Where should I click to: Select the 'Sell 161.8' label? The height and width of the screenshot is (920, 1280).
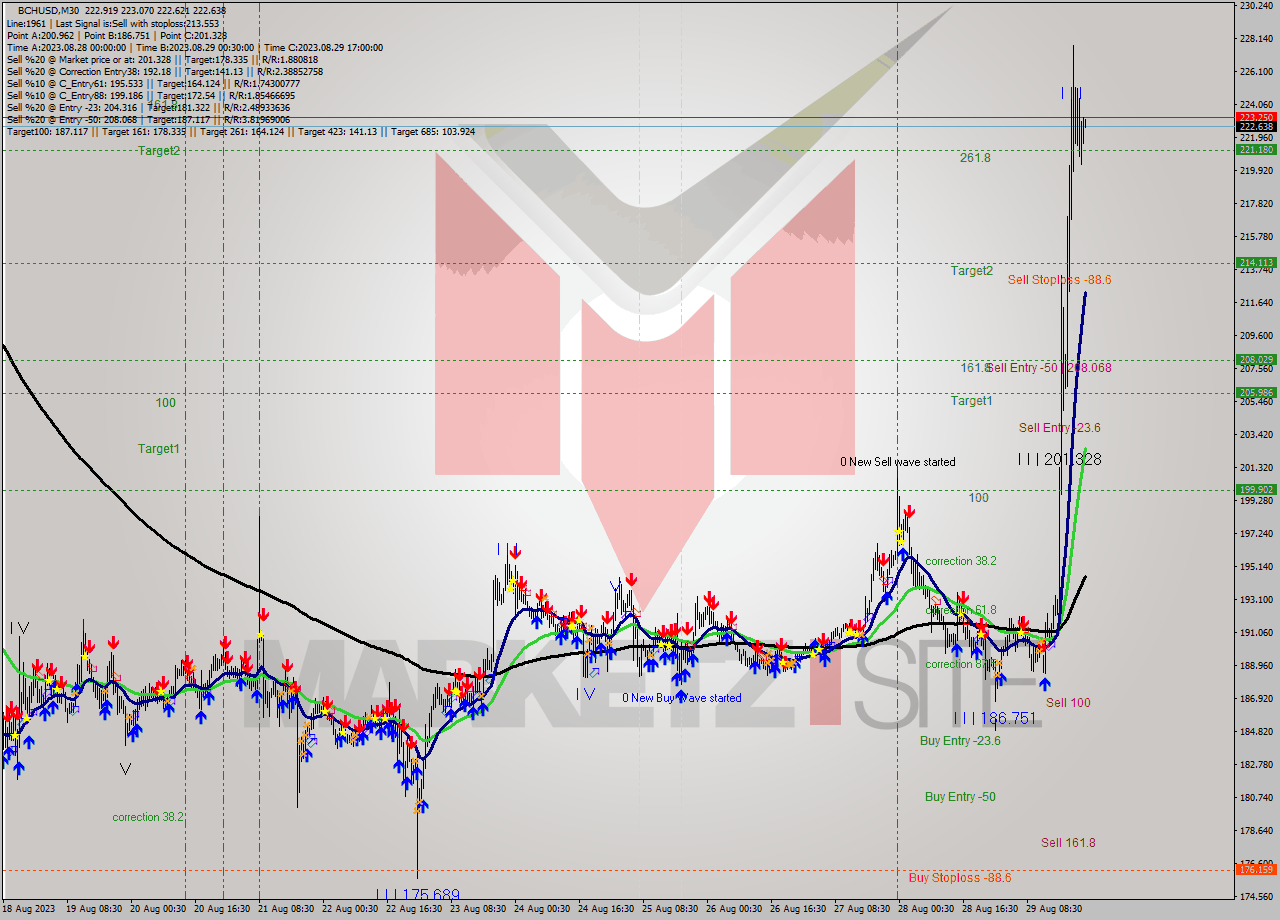pos(1068,843)
